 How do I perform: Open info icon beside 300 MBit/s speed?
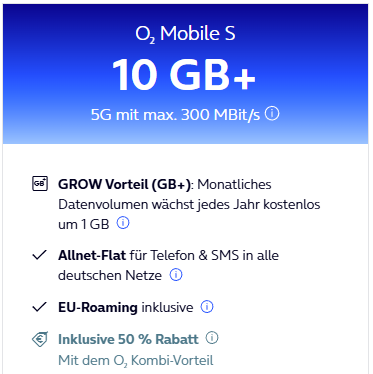(272, 114)
